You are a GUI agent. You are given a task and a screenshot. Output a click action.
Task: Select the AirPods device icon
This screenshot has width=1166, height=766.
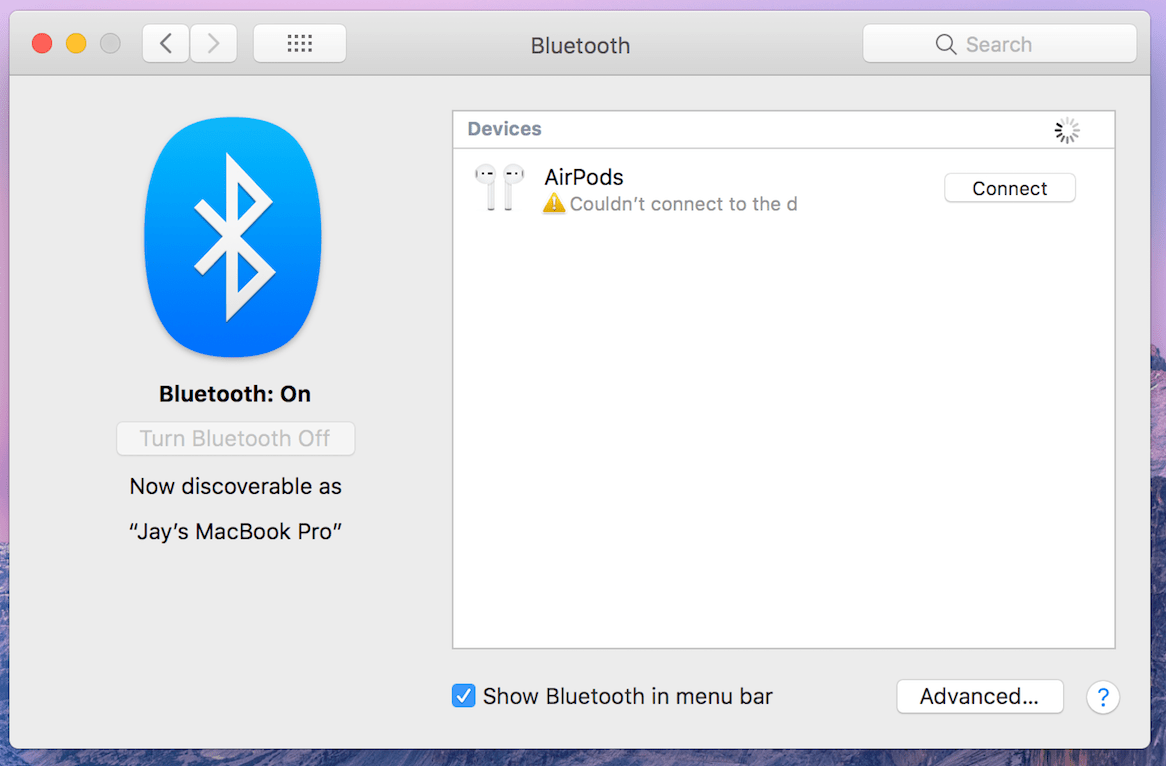tap(499, 187)
